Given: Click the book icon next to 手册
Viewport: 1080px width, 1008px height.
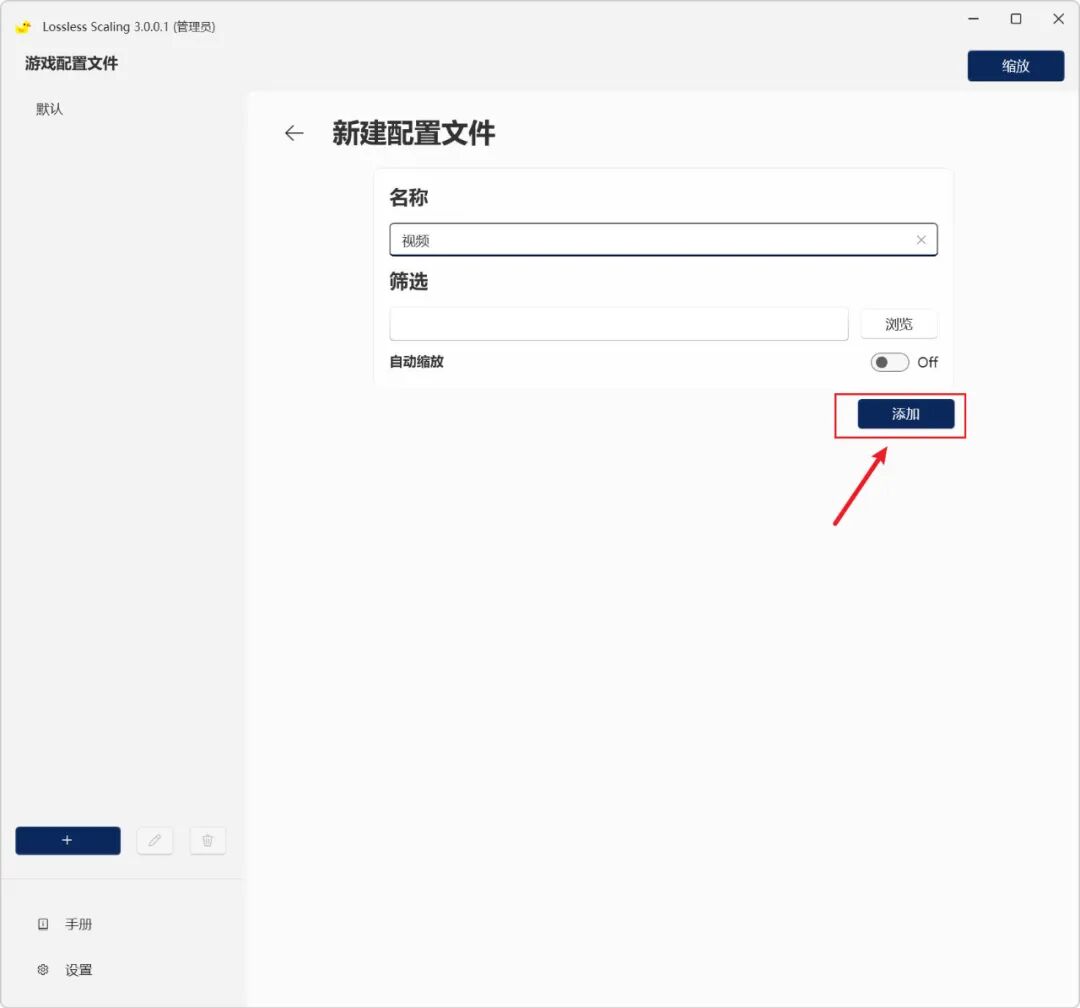Looking at the screenshot, I should [x=42, y=923].
